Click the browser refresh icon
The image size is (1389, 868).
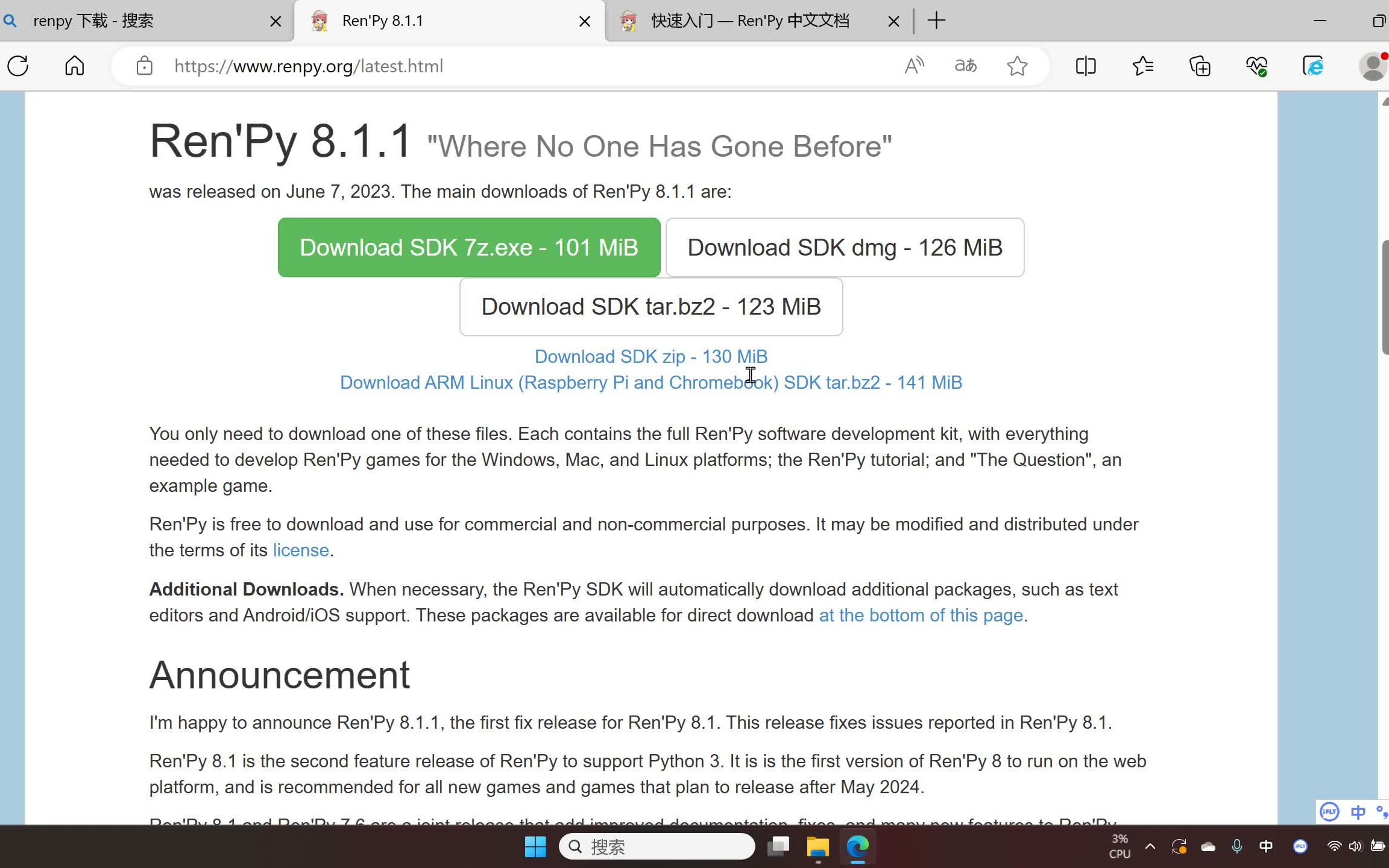coord(18,67)
